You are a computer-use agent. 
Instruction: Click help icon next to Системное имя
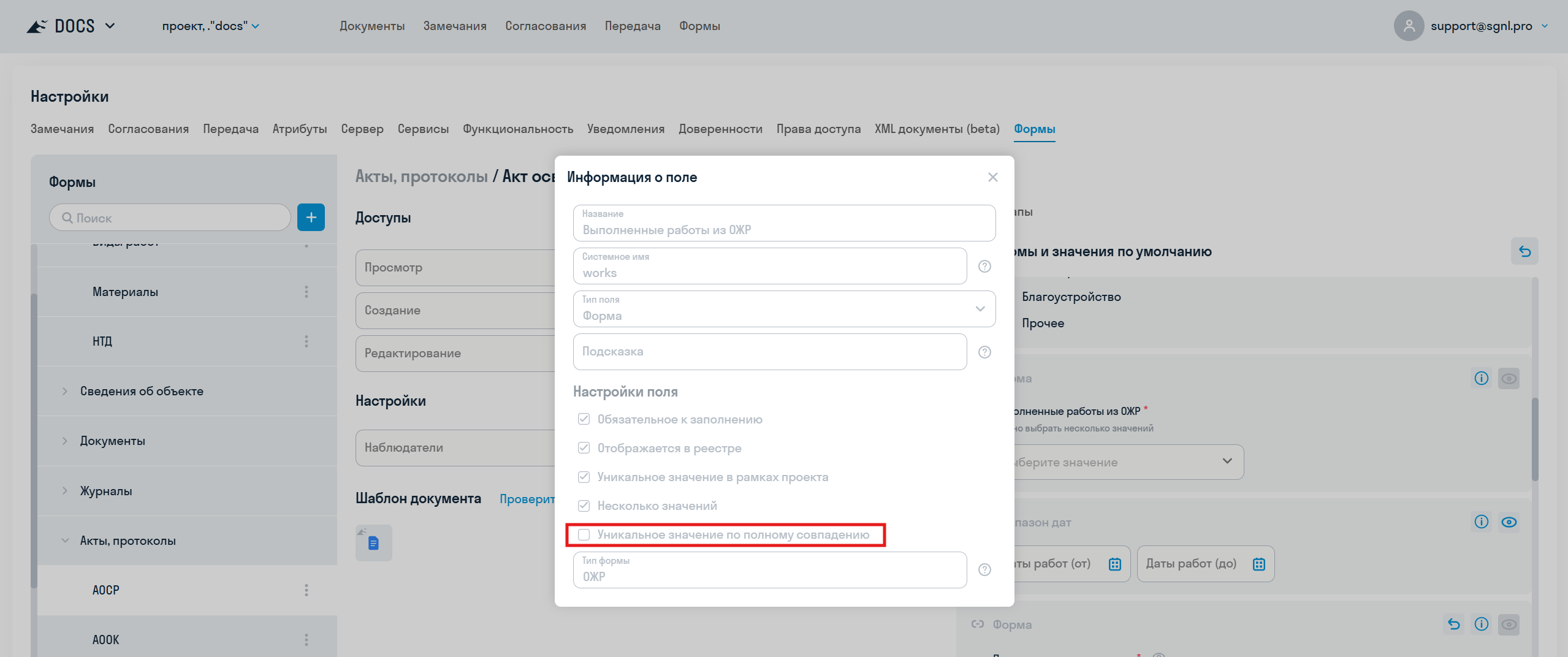point(984,267)
